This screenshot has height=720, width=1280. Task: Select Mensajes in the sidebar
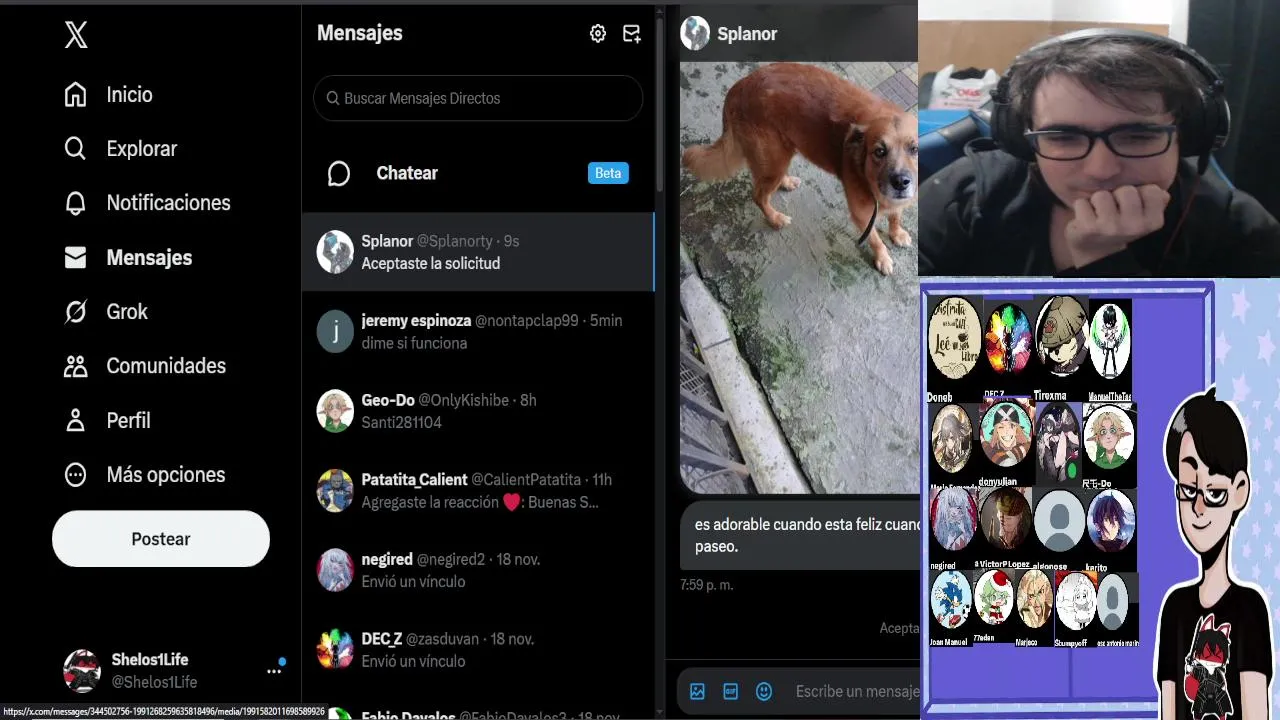tap(127, 258)
